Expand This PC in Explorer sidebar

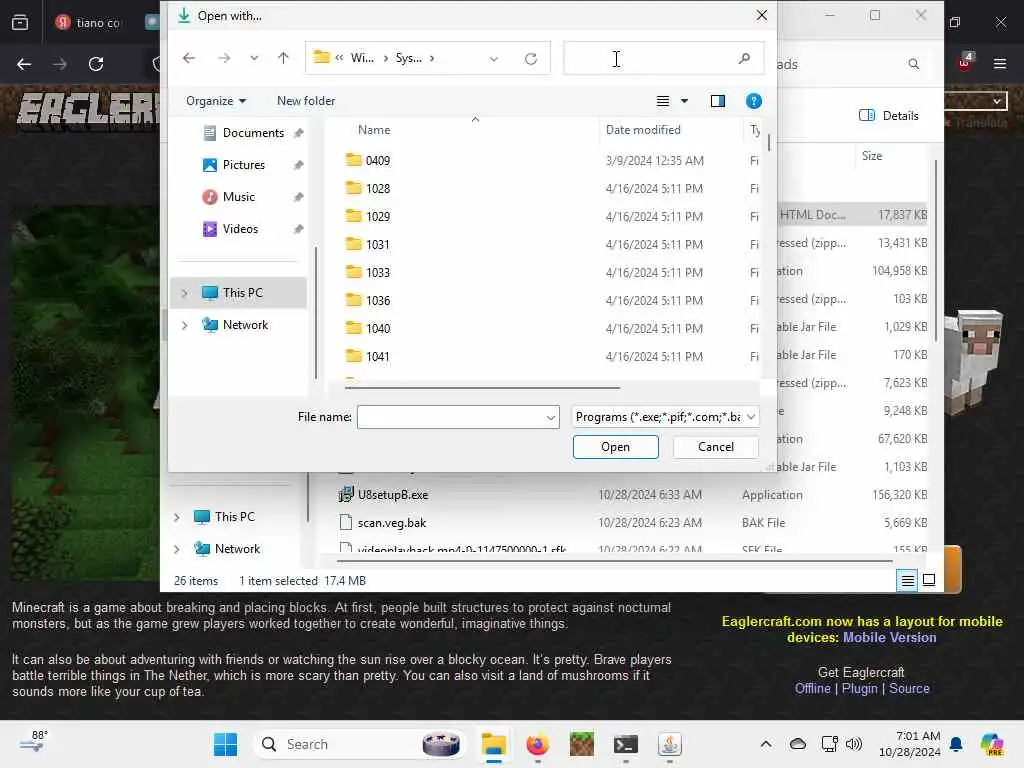pos(176,517)
